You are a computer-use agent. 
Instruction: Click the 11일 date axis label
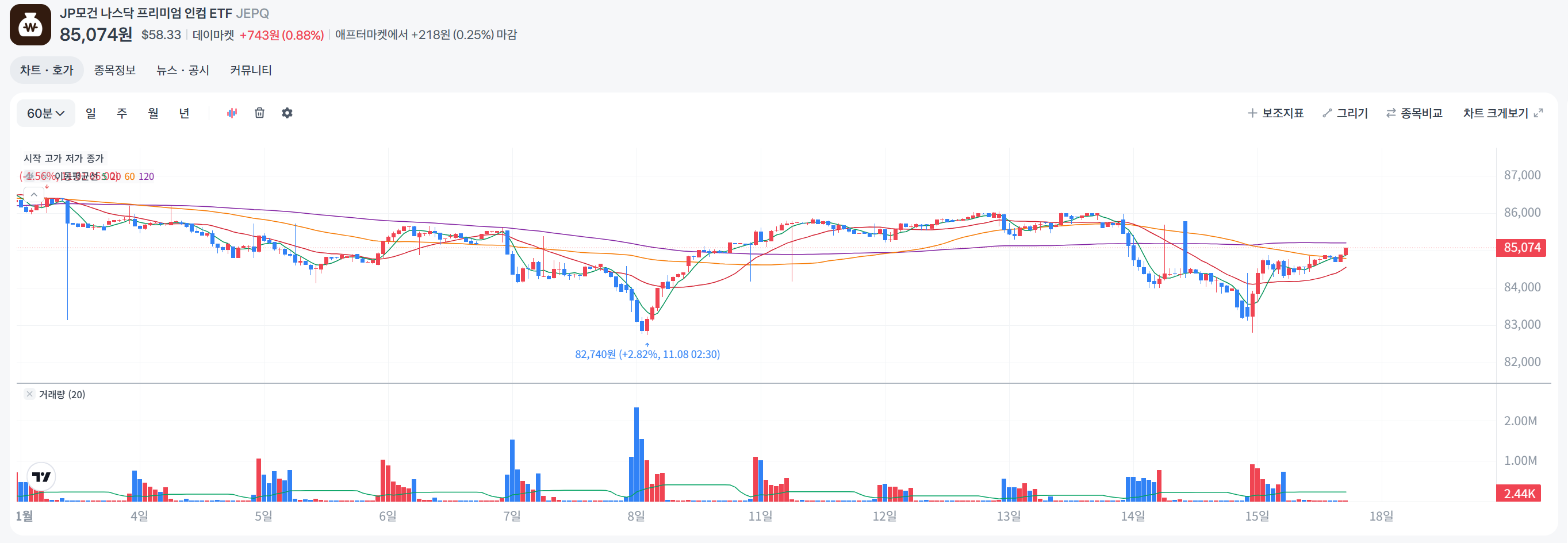760,516
